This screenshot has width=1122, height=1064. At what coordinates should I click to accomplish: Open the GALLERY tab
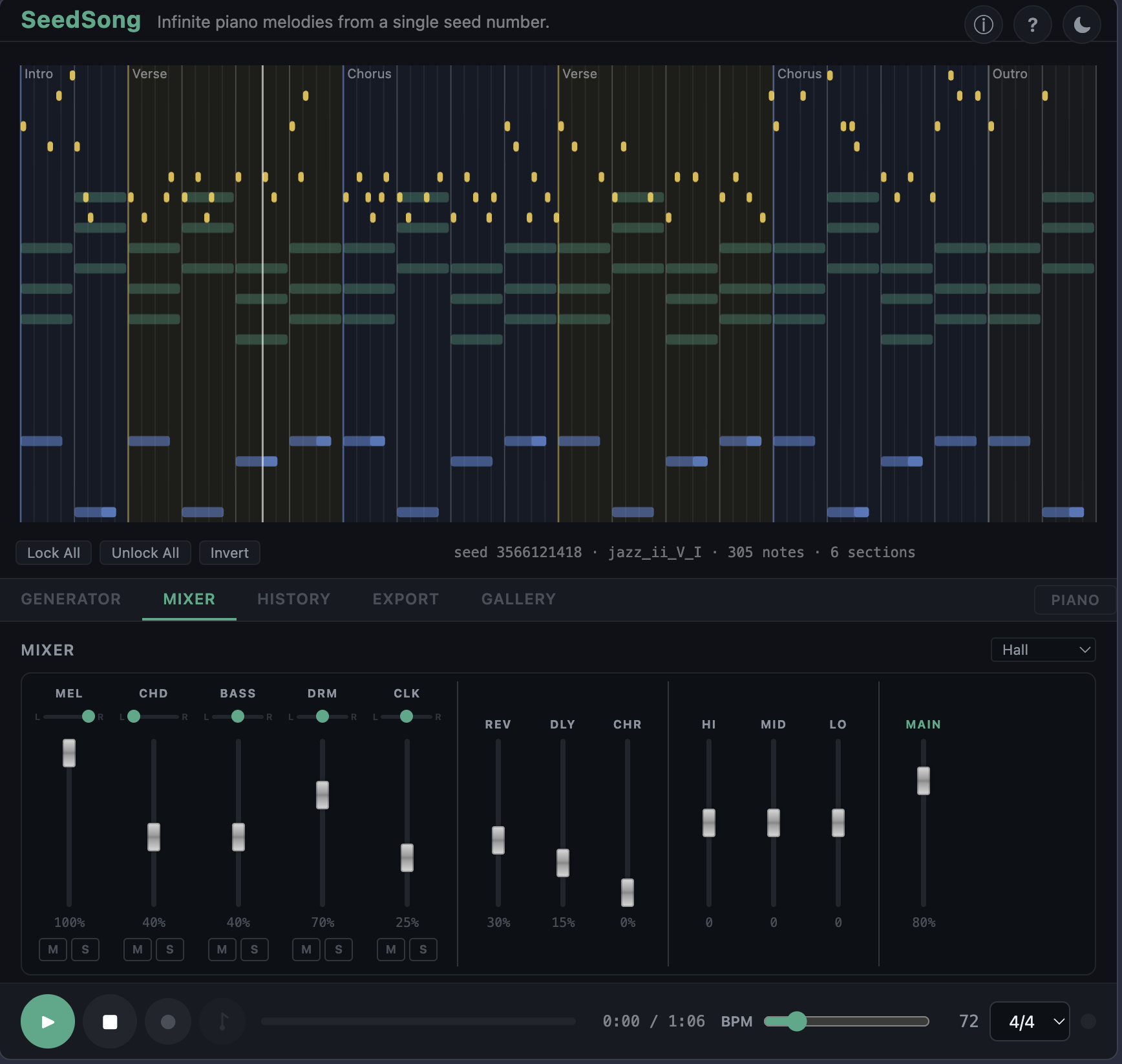518,599
